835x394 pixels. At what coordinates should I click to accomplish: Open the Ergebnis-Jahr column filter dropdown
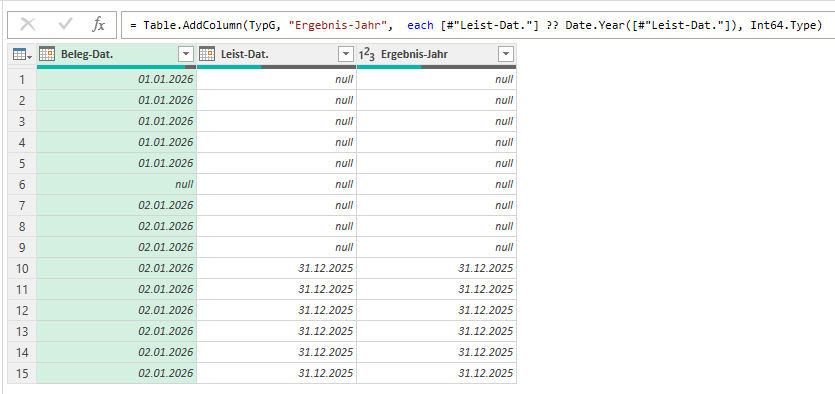(x=506, y=54)
